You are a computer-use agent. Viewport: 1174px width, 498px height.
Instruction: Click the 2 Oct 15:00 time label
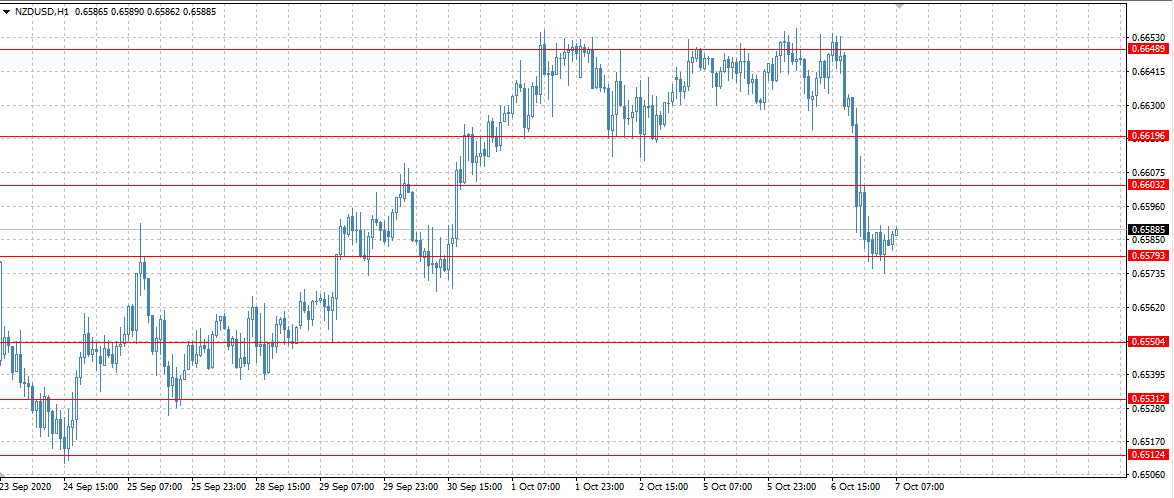(664, 487)
